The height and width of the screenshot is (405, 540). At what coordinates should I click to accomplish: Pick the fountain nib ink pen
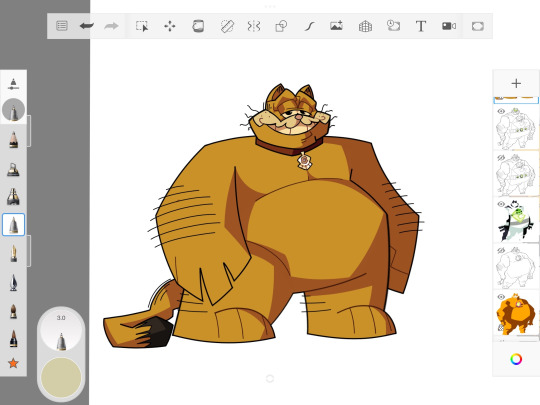(13, 253)
